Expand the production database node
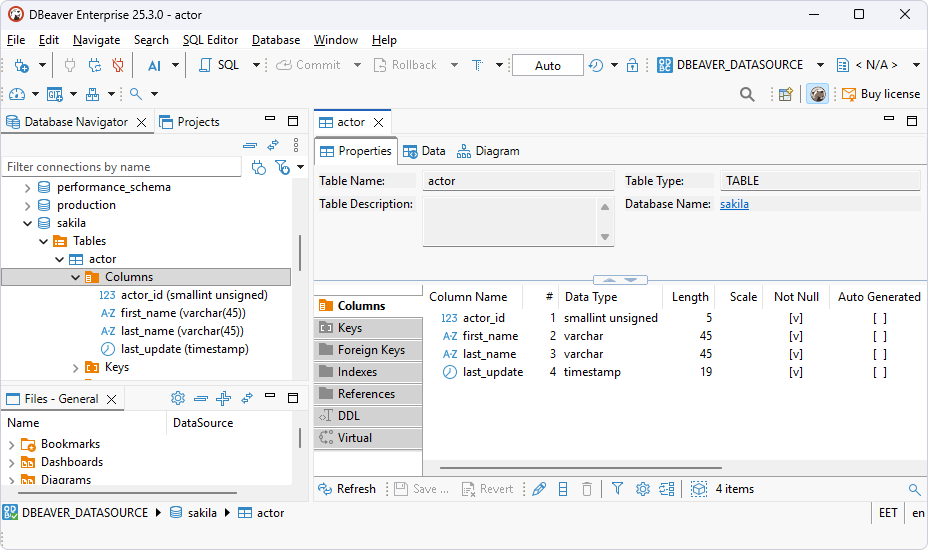 click(x=27, y=206)
